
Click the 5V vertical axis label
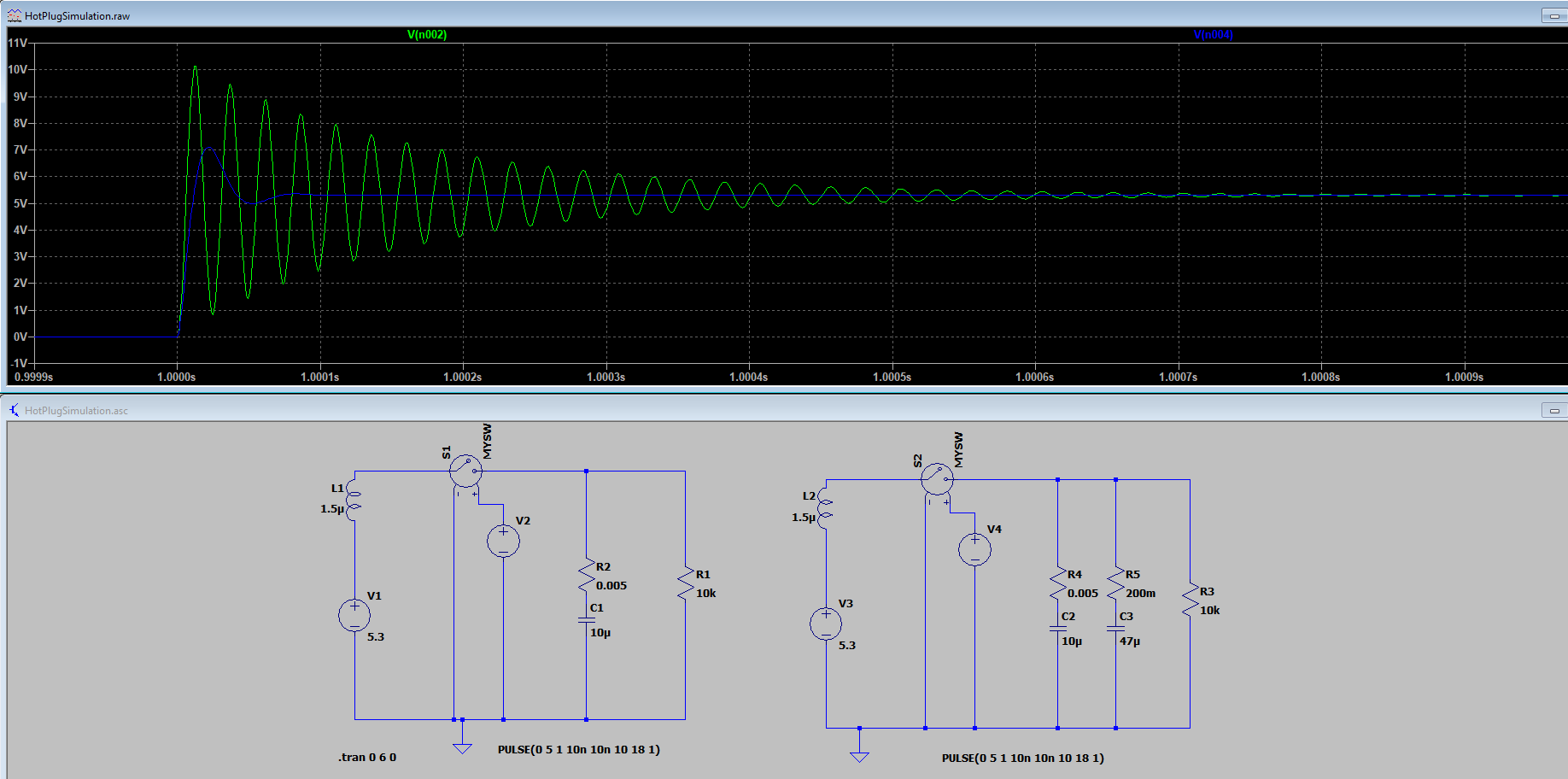click(x=20, y=203)
